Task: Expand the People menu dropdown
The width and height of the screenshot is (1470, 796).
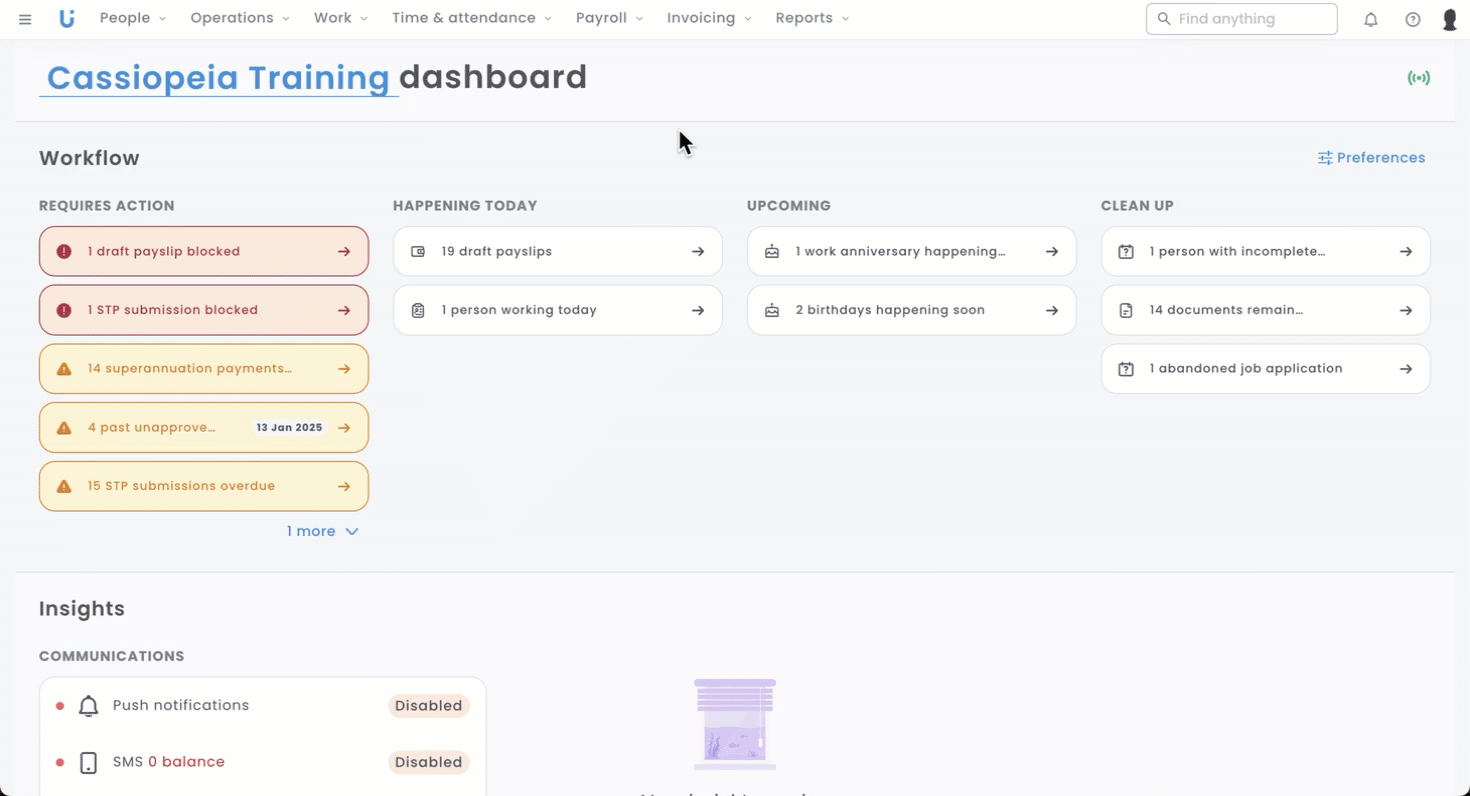Action: coord(132,19)
